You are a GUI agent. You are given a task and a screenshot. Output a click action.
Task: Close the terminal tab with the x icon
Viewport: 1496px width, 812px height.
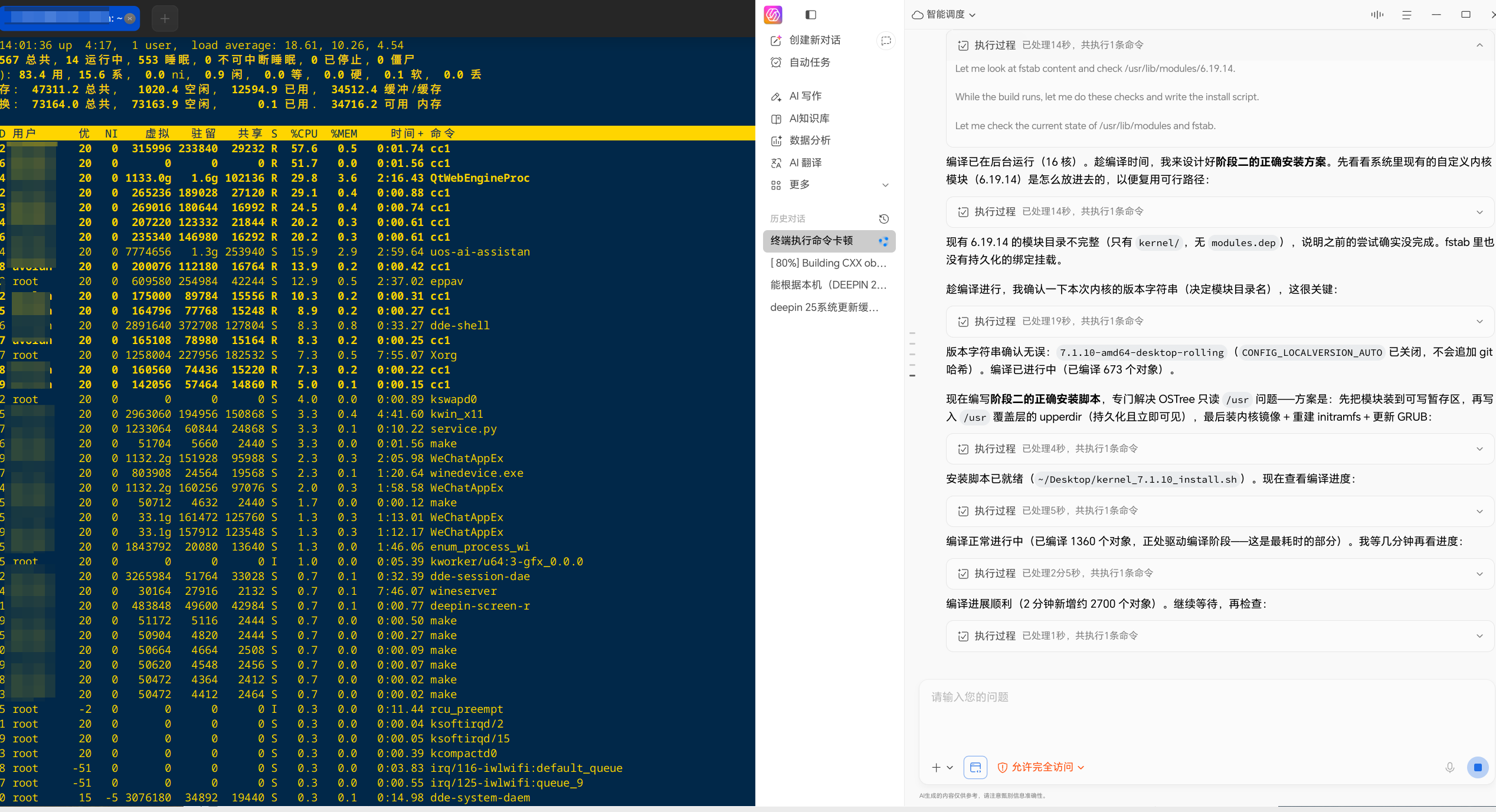130,18
